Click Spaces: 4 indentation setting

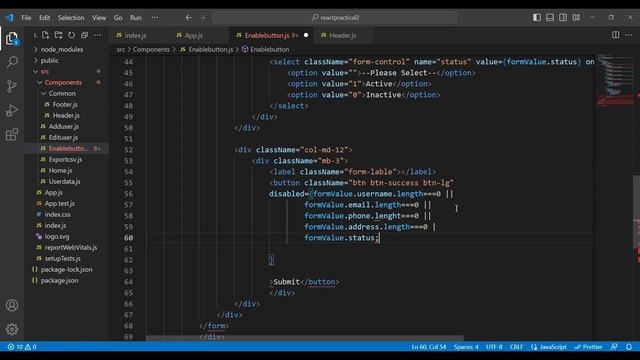pos(466,347)
